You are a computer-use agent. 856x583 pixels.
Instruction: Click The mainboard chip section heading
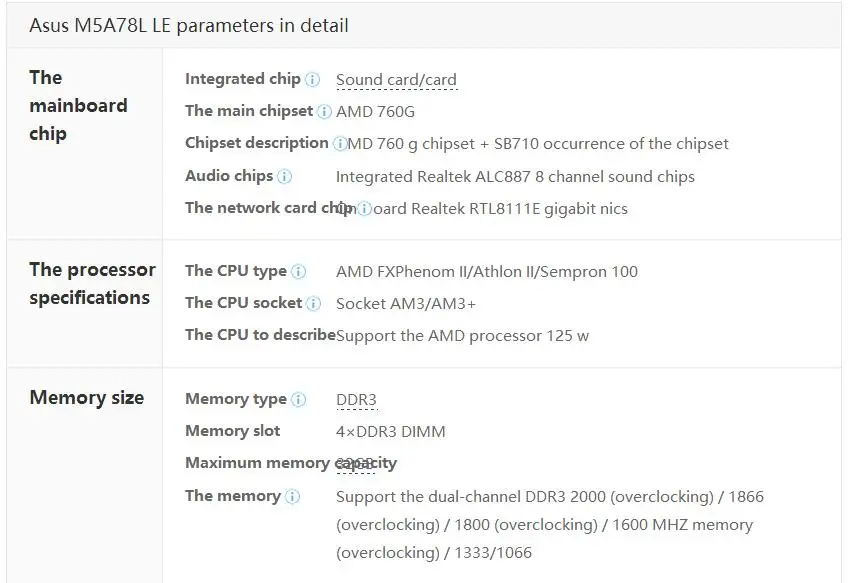click(79, 105)
